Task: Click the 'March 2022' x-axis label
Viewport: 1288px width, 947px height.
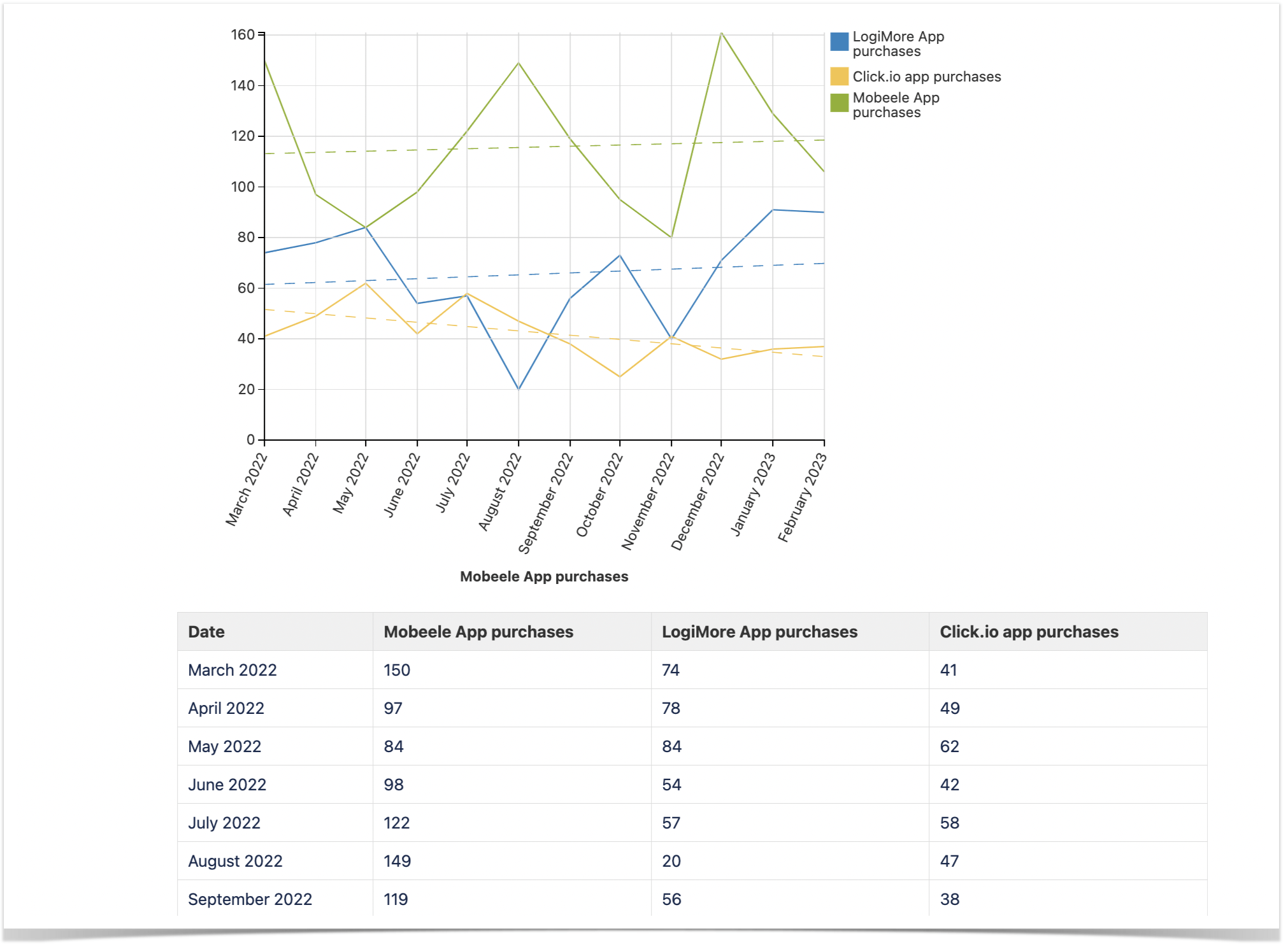Action: click(247, 489)
